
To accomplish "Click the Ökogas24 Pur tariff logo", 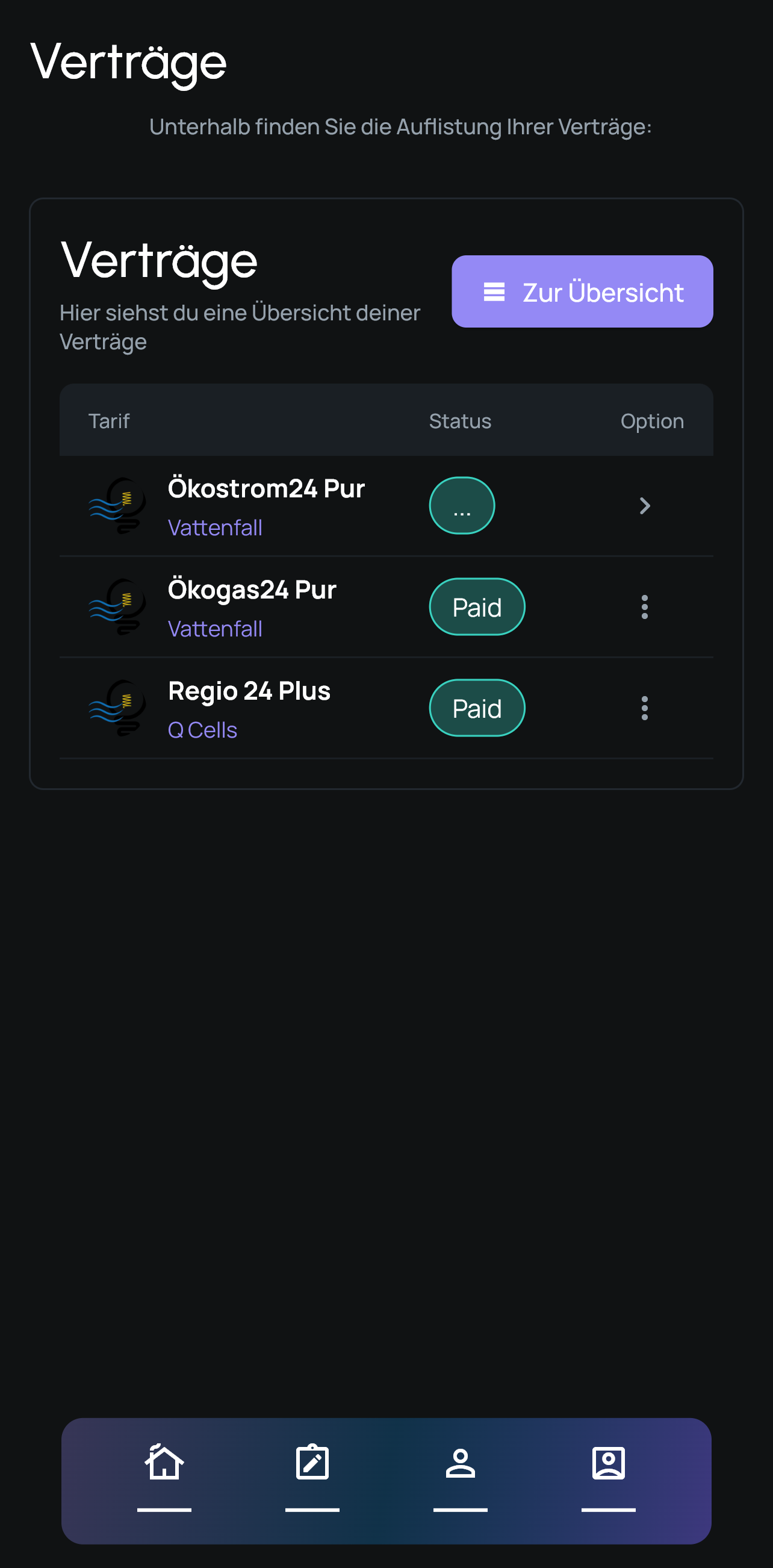I will click(x=118, y=607).
